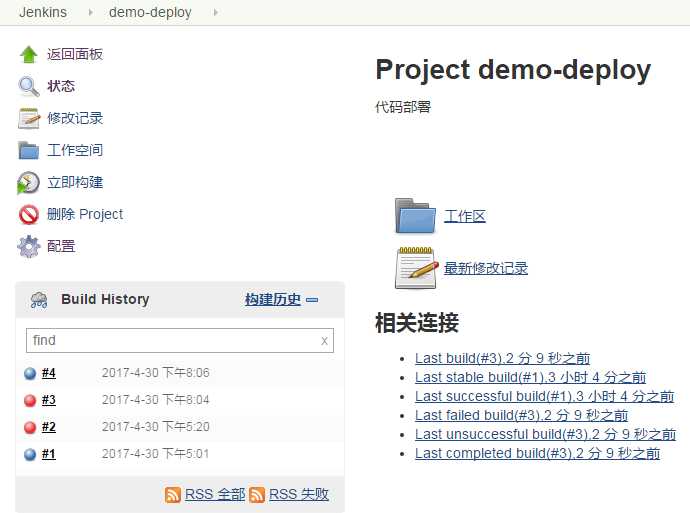
Task: Open Last stable build(#1) link
Action: pyautogui.click(x=530, y=377)
